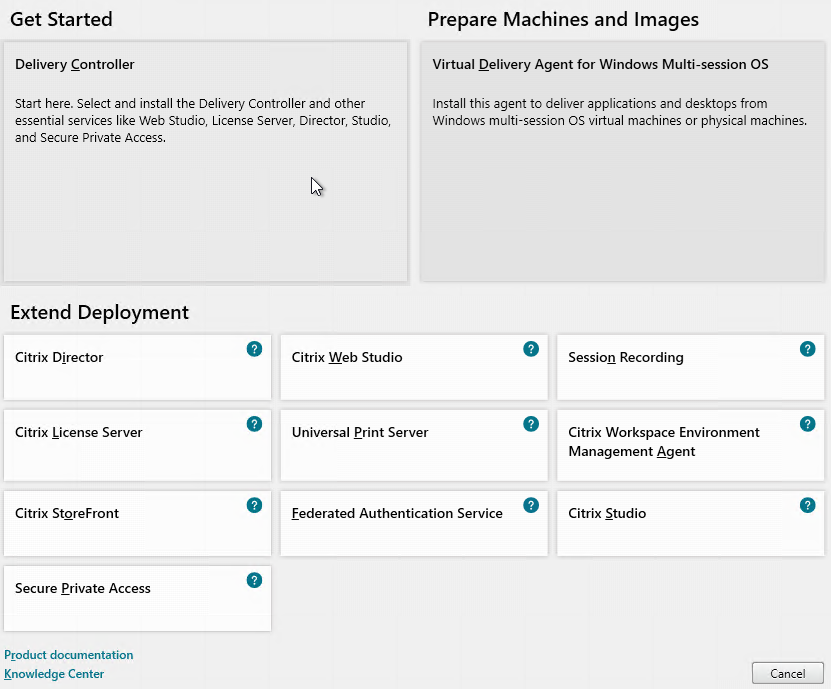Open help icon for Secure Private Access
This screenshot has height=689, width=831.
click(254, 580)
